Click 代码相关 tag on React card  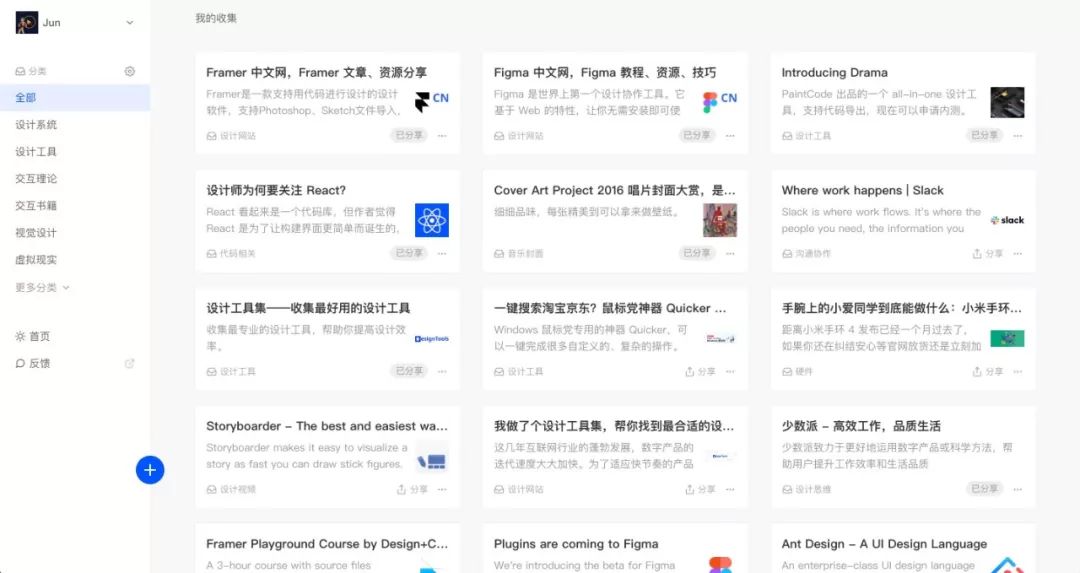pyautogui.click(x=231, y=253)
